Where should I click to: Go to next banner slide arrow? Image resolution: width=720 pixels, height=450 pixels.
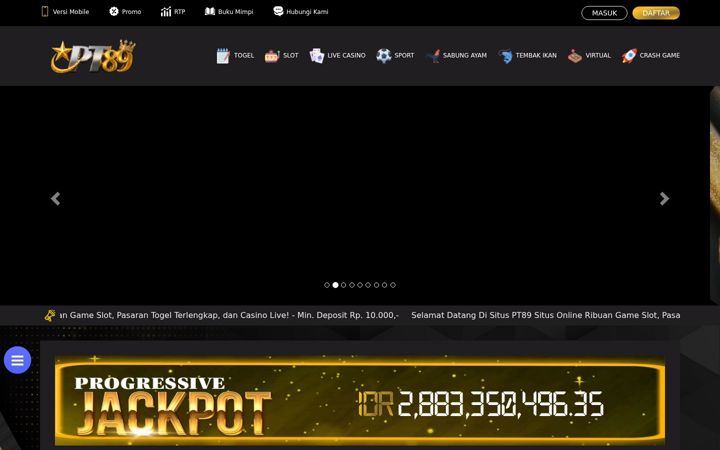click(x=664, y=198)
